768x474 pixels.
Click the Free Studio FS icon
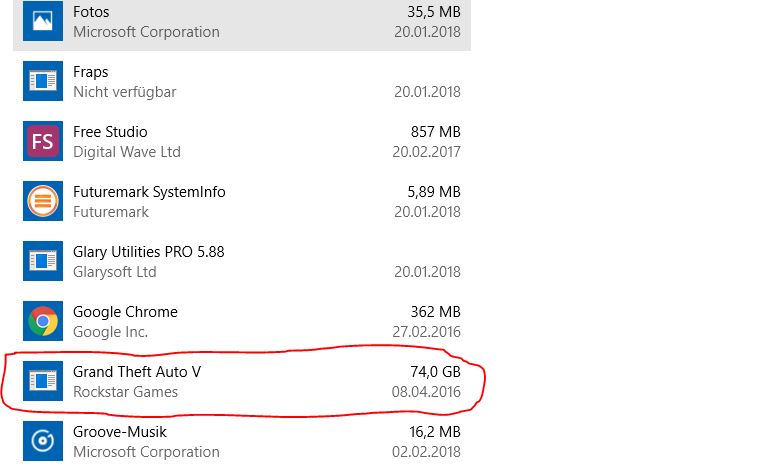(43, 141)
